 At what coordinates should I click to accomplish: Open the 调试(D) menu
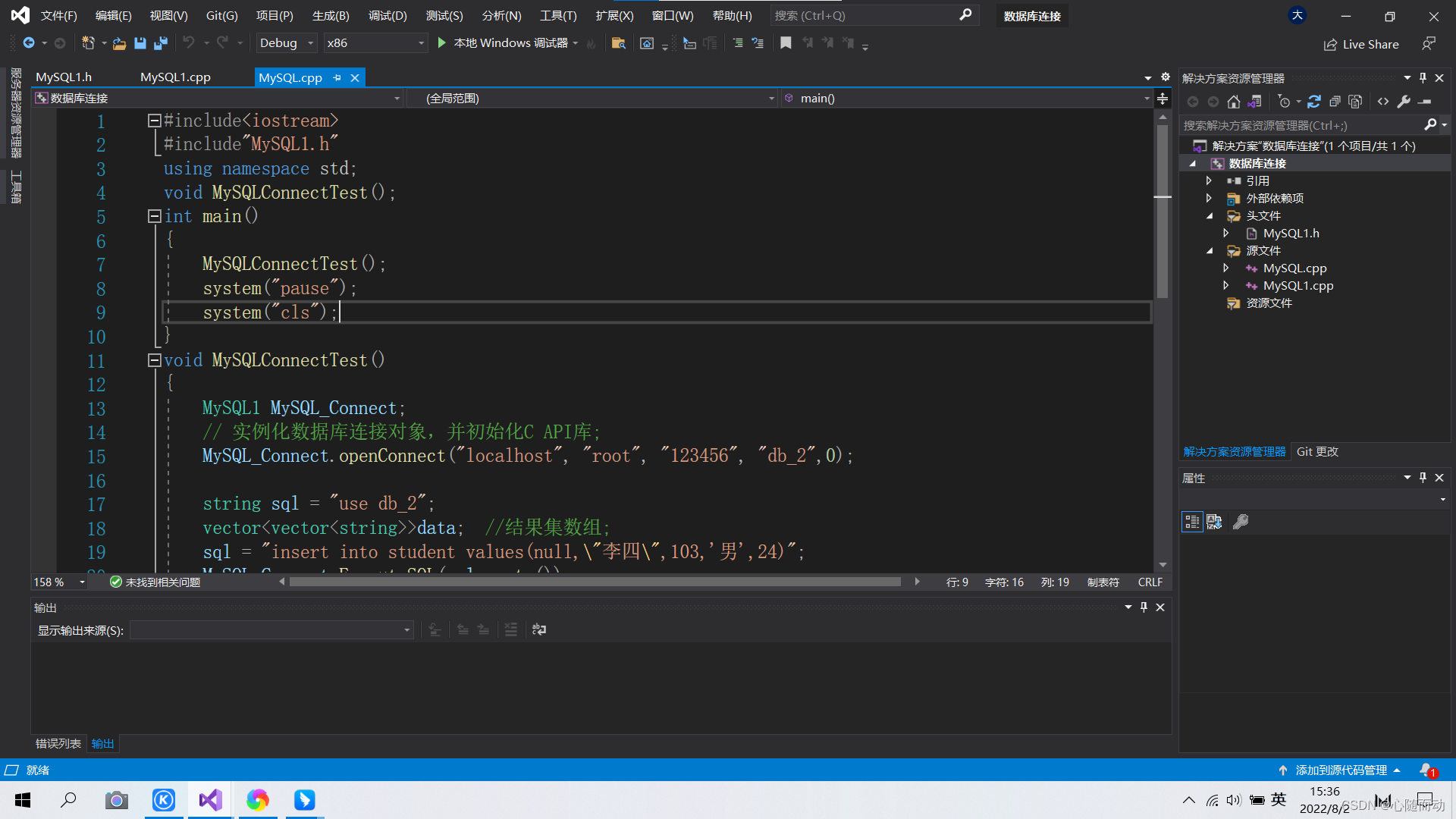[388, 15]
